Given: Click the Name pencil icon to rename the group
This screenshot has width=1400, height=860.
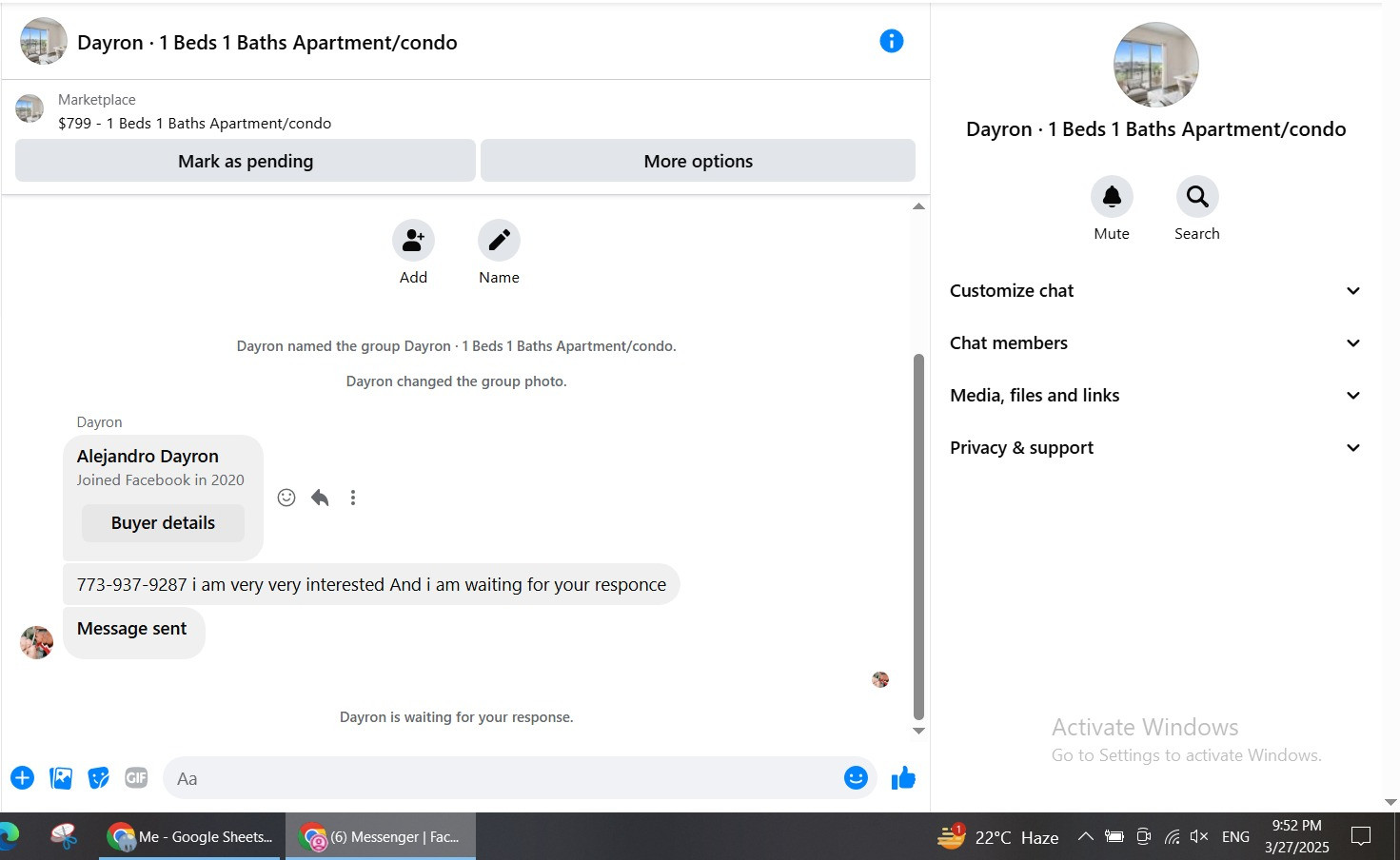Looking at the screenshot, I should point(499,241).
